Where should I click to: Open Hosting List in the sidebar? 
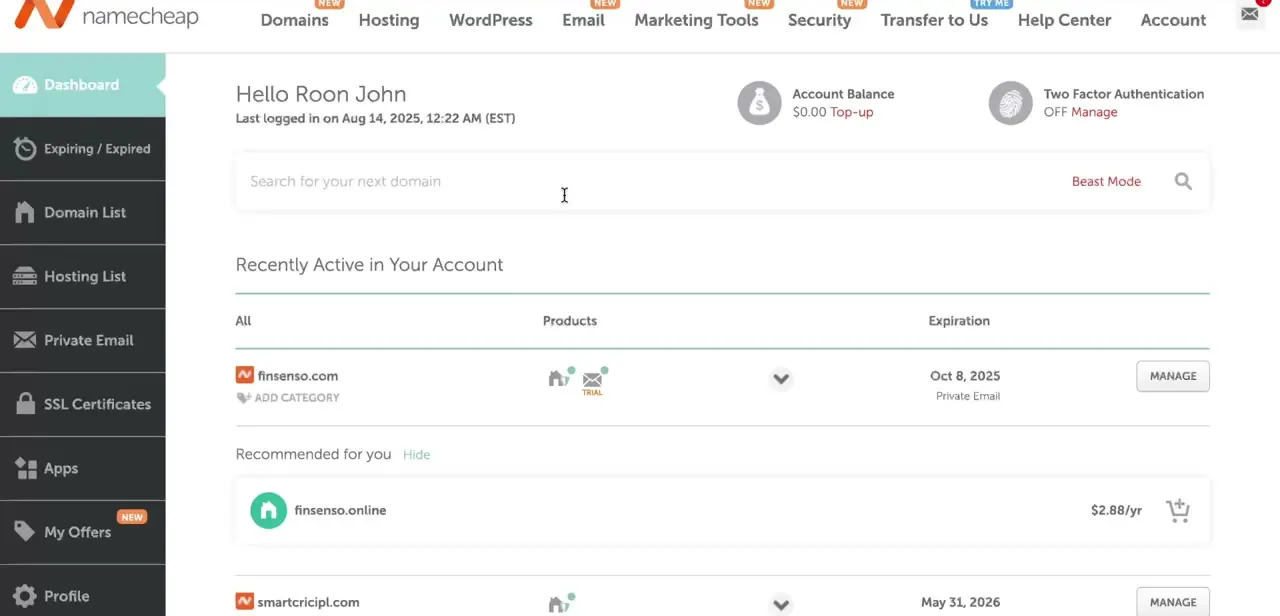pos(83,277)
